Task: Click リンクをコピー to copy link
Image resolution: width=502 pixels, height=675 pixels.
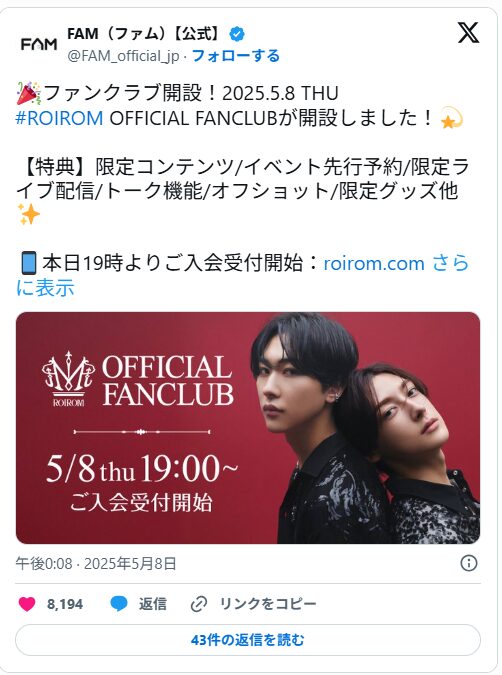Action: coord(268,604)
